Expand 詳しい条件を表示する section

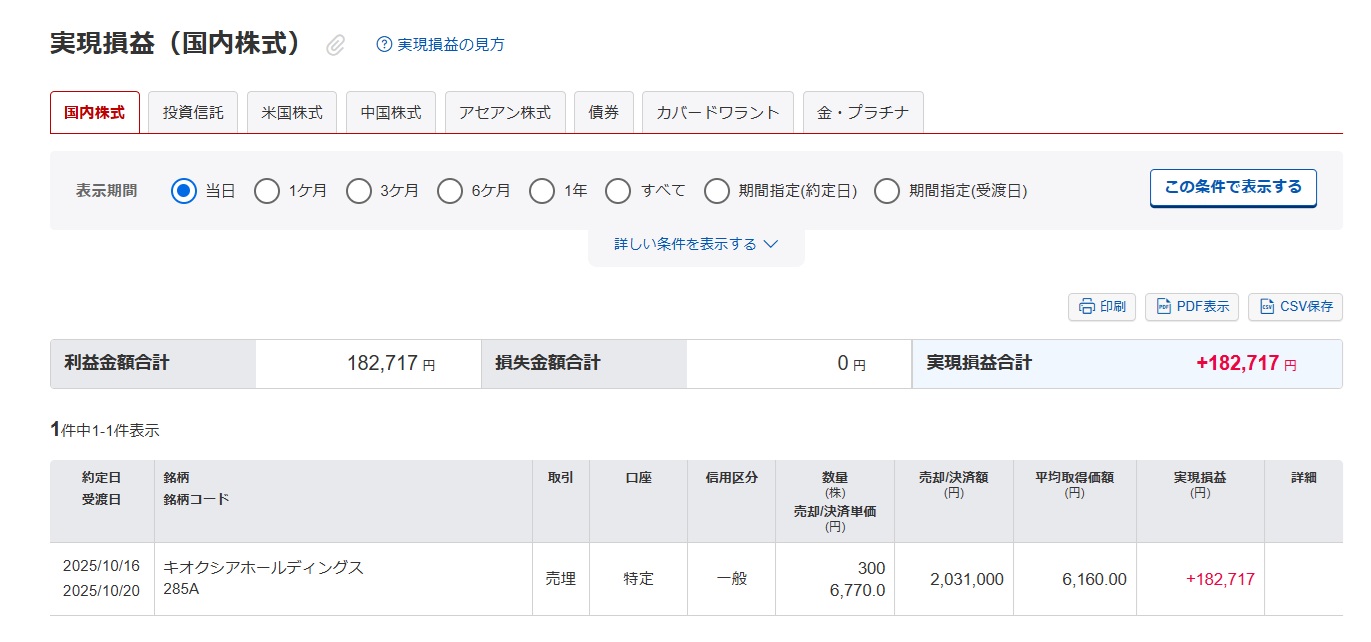tap(696, 244)
